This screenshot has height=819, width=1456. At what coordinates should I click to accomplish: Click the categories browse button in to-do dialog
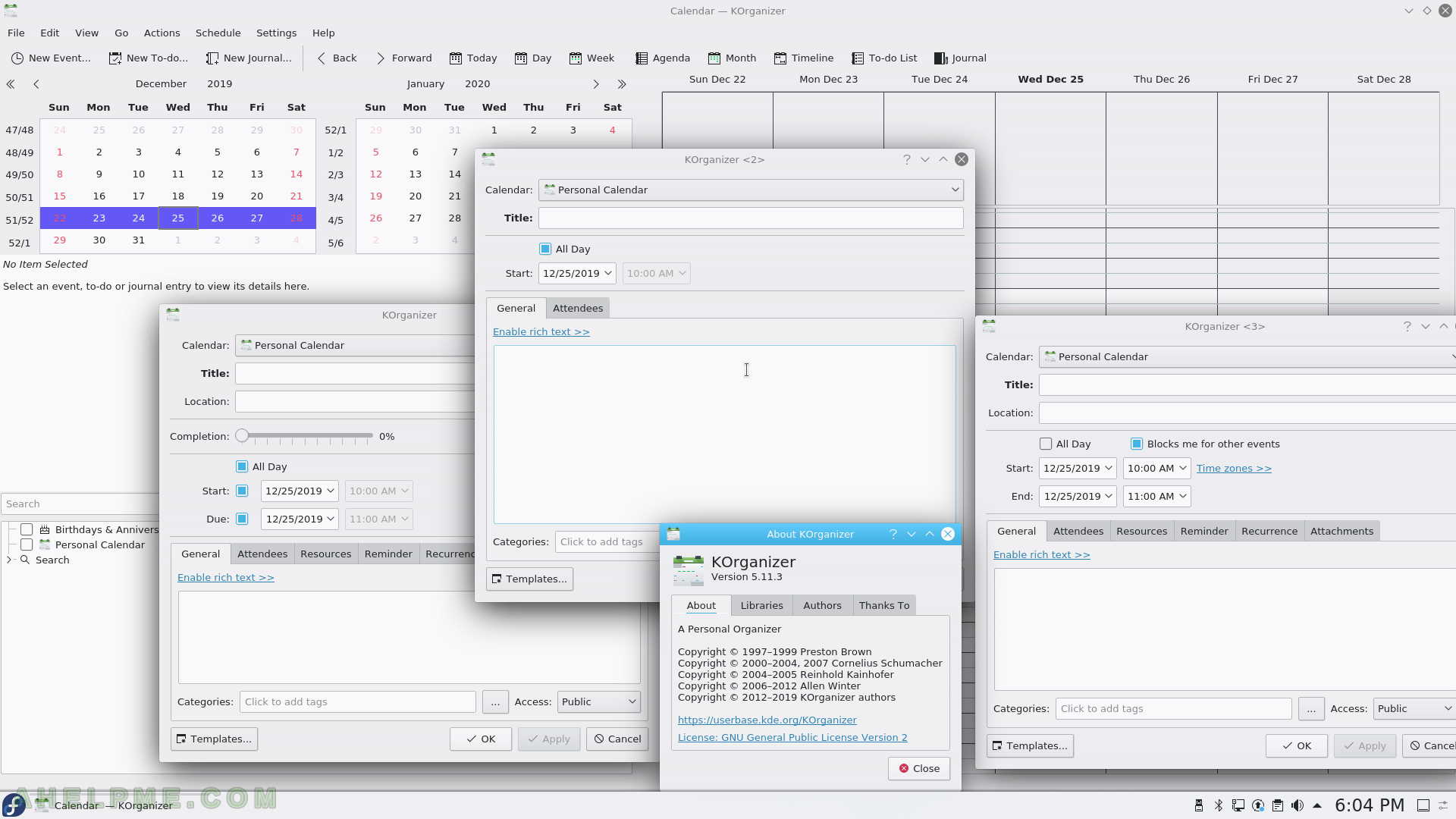(495, 701)
